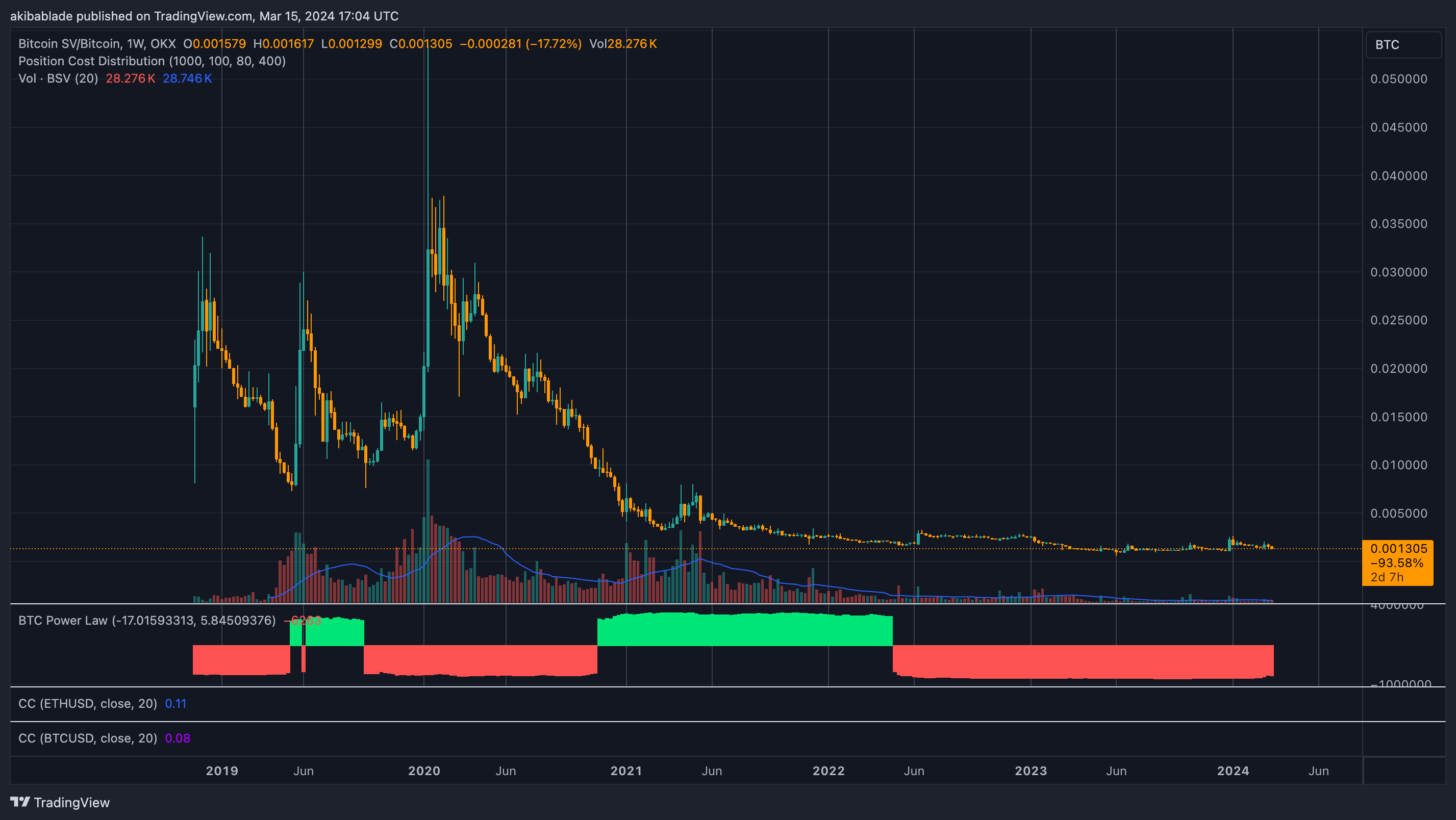This screenshot has height=820, width=1456.
Task: Select the Position Cost Distribution indicator label
Action: (x=152, y=61)
